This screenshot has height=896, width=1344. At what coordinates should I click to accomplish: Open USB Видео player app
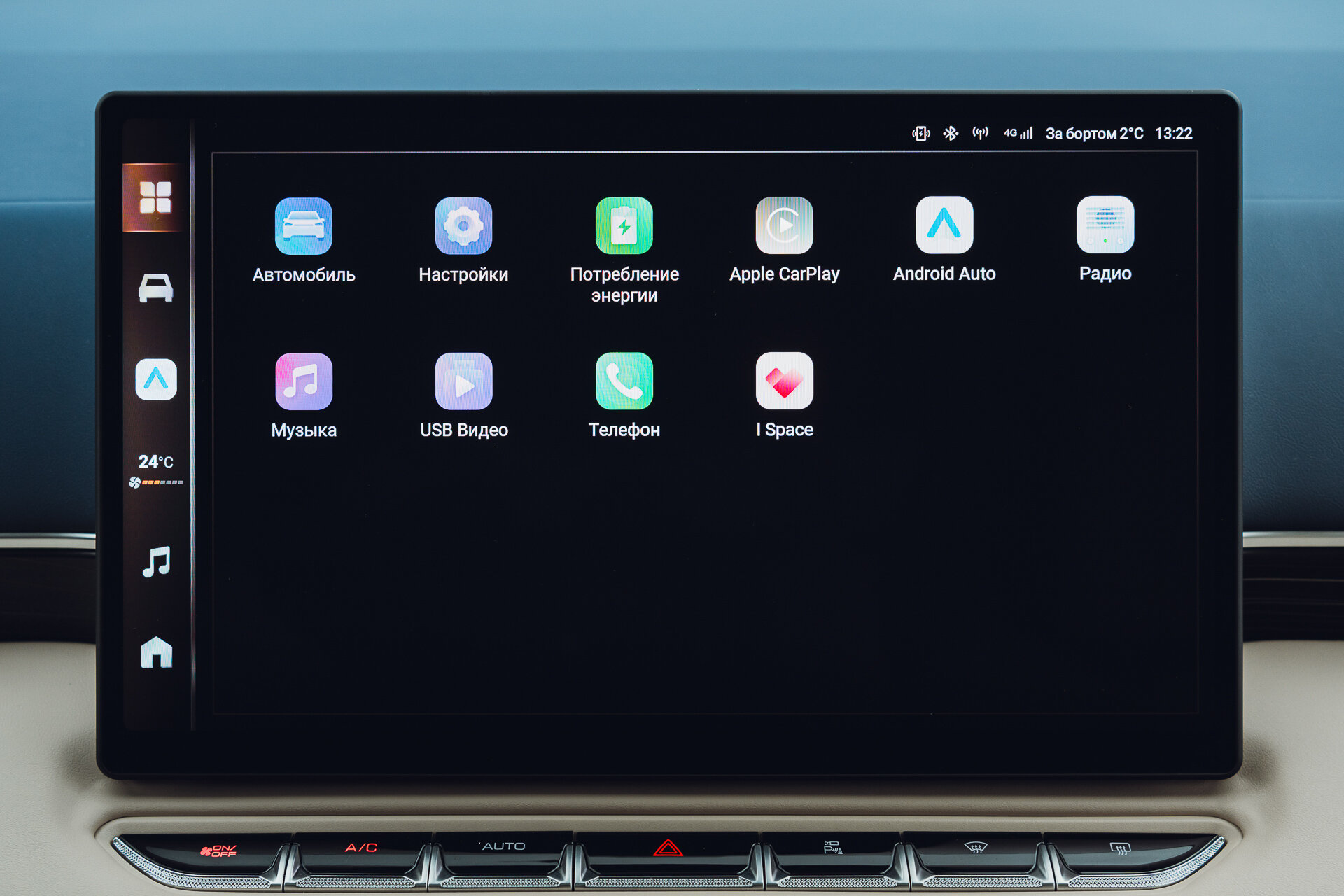pyautogui.click(x=463, y=381)
